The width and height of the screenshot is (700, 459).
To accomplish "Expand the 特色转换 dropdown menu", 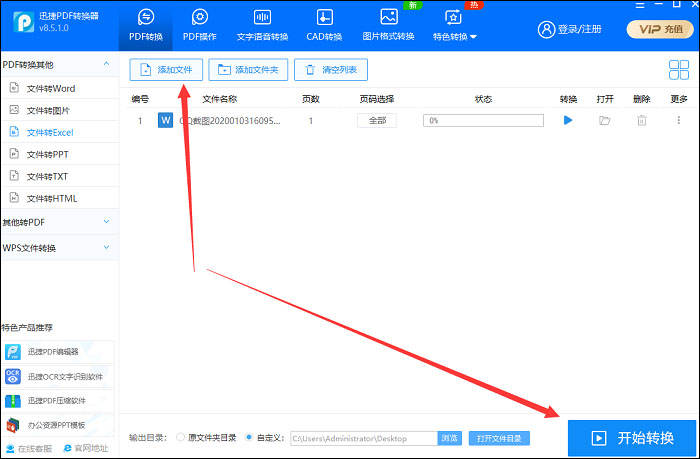I will [x=454, y=25].
